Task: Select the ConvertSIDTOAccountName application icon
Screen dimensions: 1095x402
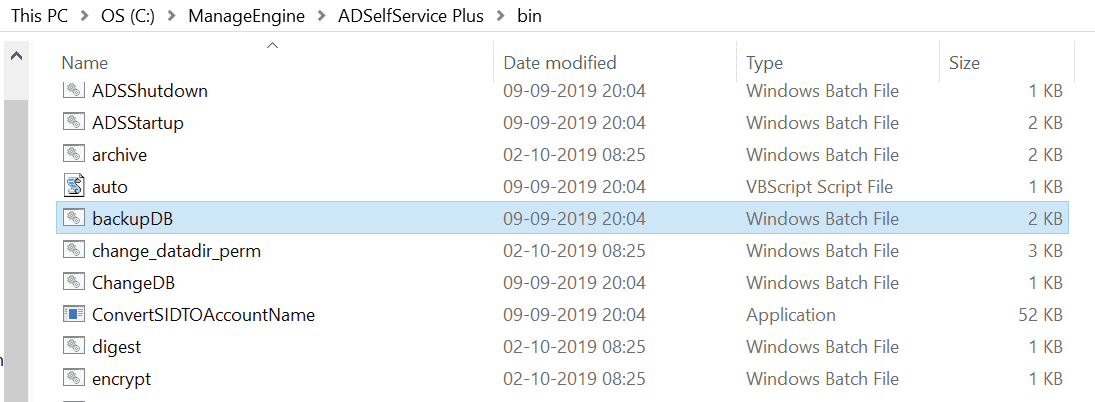Action: click(x=74, y=314)
